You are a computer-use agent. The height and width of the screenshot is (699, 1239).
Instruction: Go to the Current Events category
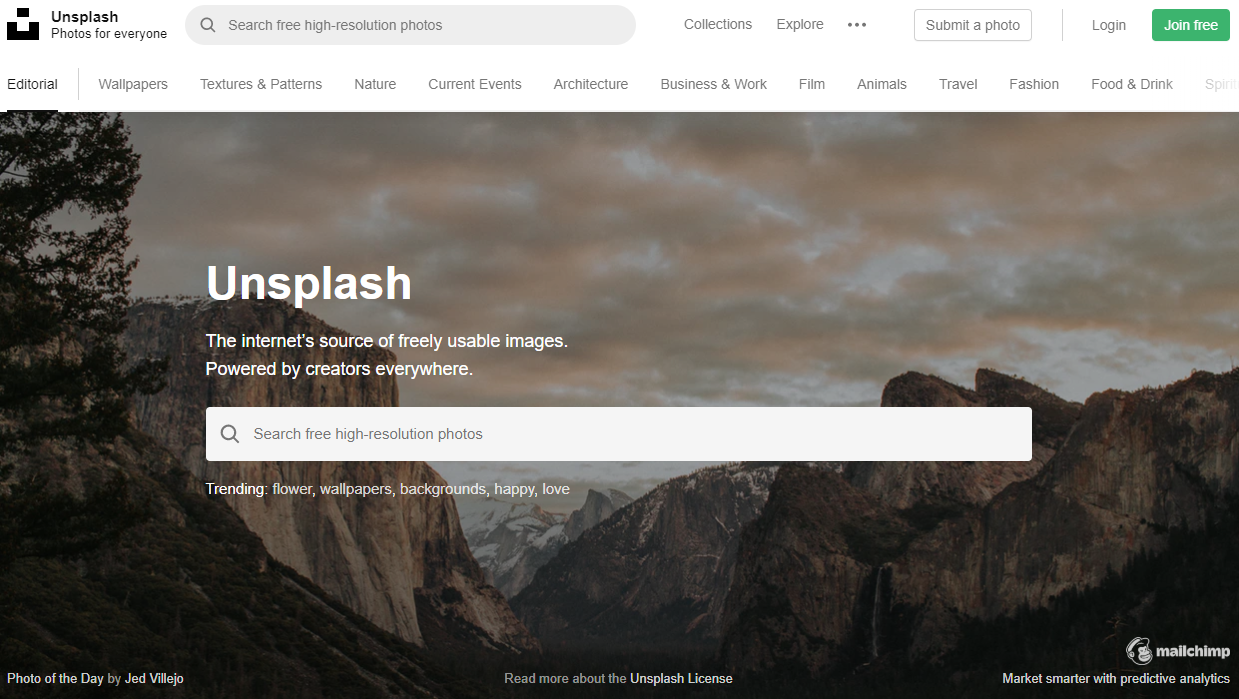pyautogui.click(x=475, y=84)
